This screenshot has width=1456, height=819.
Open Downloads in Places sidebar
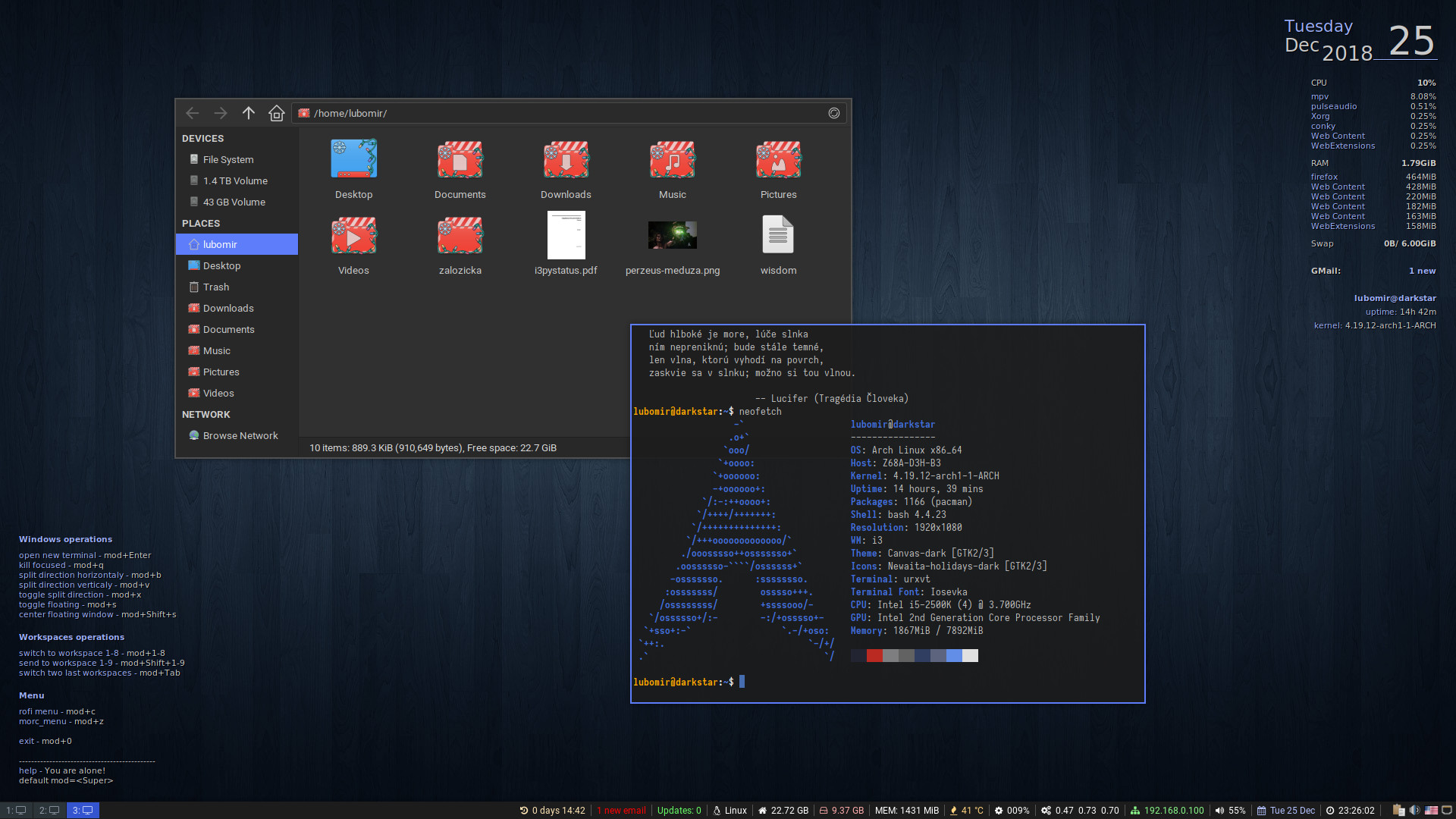coord(237,308)
